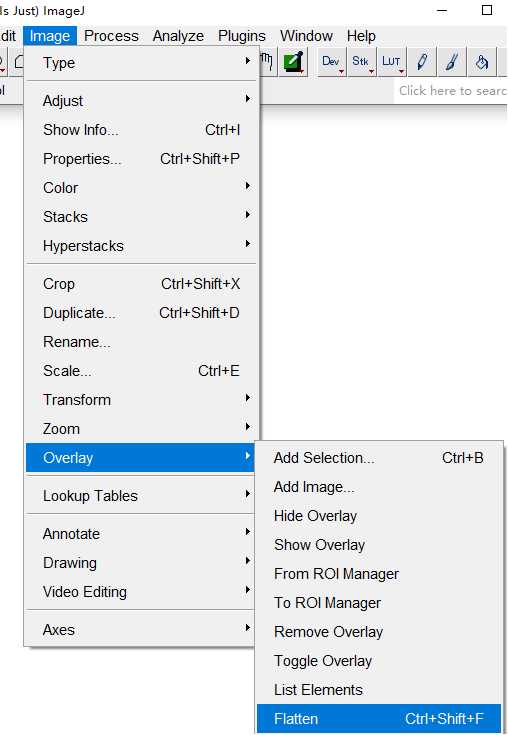The image size is (508, 735).
Task: Choose Flatten in Overlay submenu
Action: tap(379, 719)
